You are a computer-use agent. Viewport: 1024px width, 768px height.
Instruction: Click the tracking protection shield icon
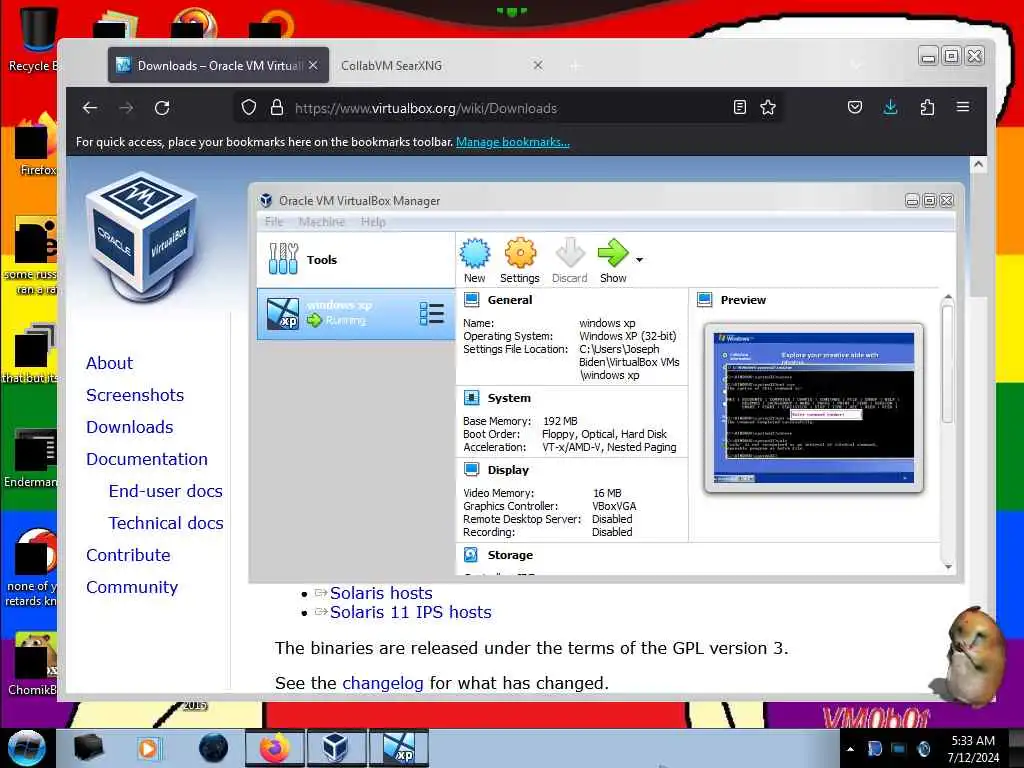pyautogui.click(x=249, y=108)
